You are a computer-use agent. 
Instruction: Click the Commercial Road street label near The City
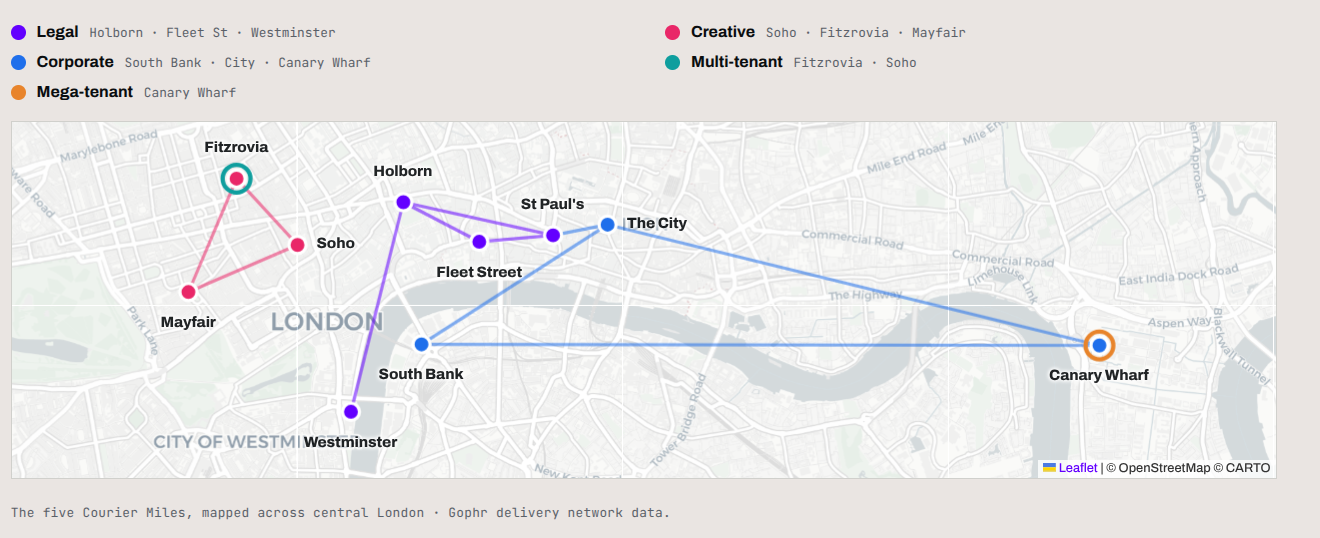[x=852, y=239]
